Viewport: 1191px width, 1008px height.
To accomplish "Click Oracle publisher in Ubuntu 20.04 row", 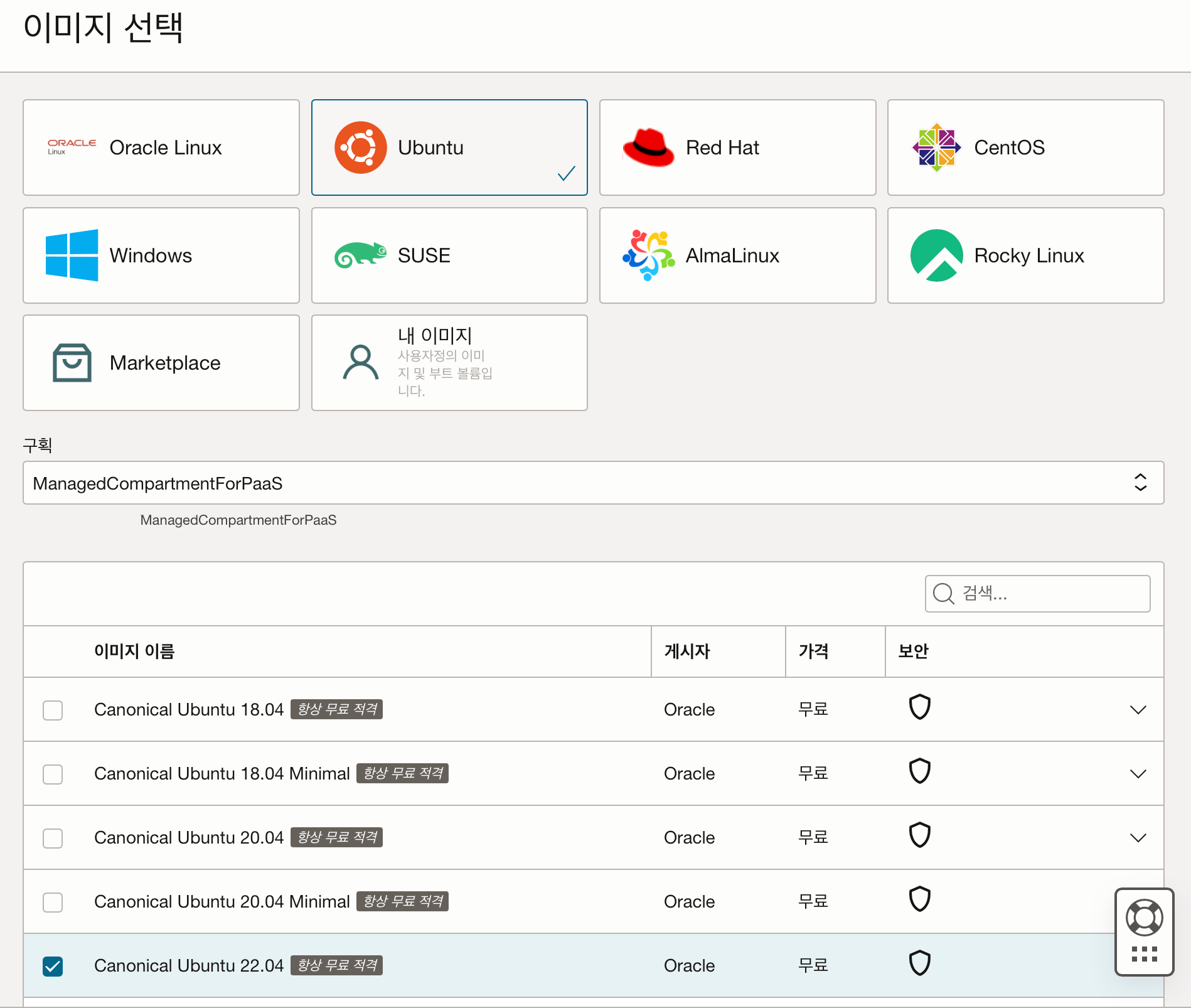I will 689,838.
